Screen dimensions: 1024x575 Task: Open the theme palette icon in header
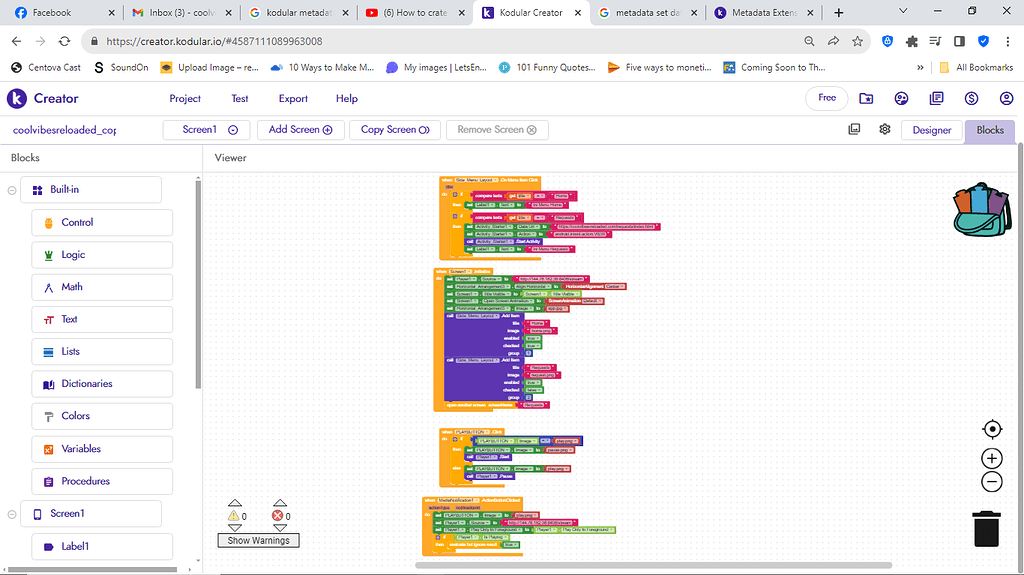[901, 99]
